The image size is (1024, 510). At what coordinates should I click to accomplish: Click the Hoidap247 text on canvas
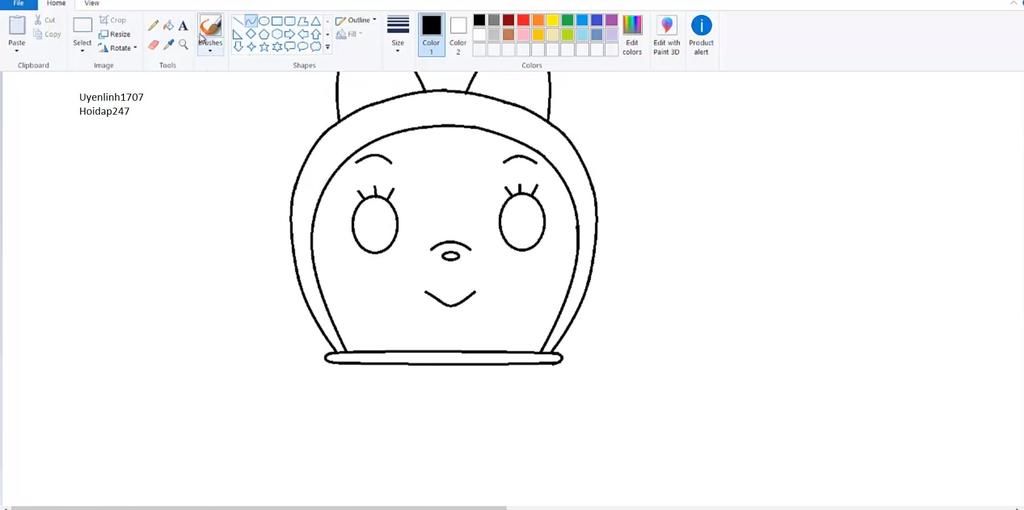(x=104, y=112)
